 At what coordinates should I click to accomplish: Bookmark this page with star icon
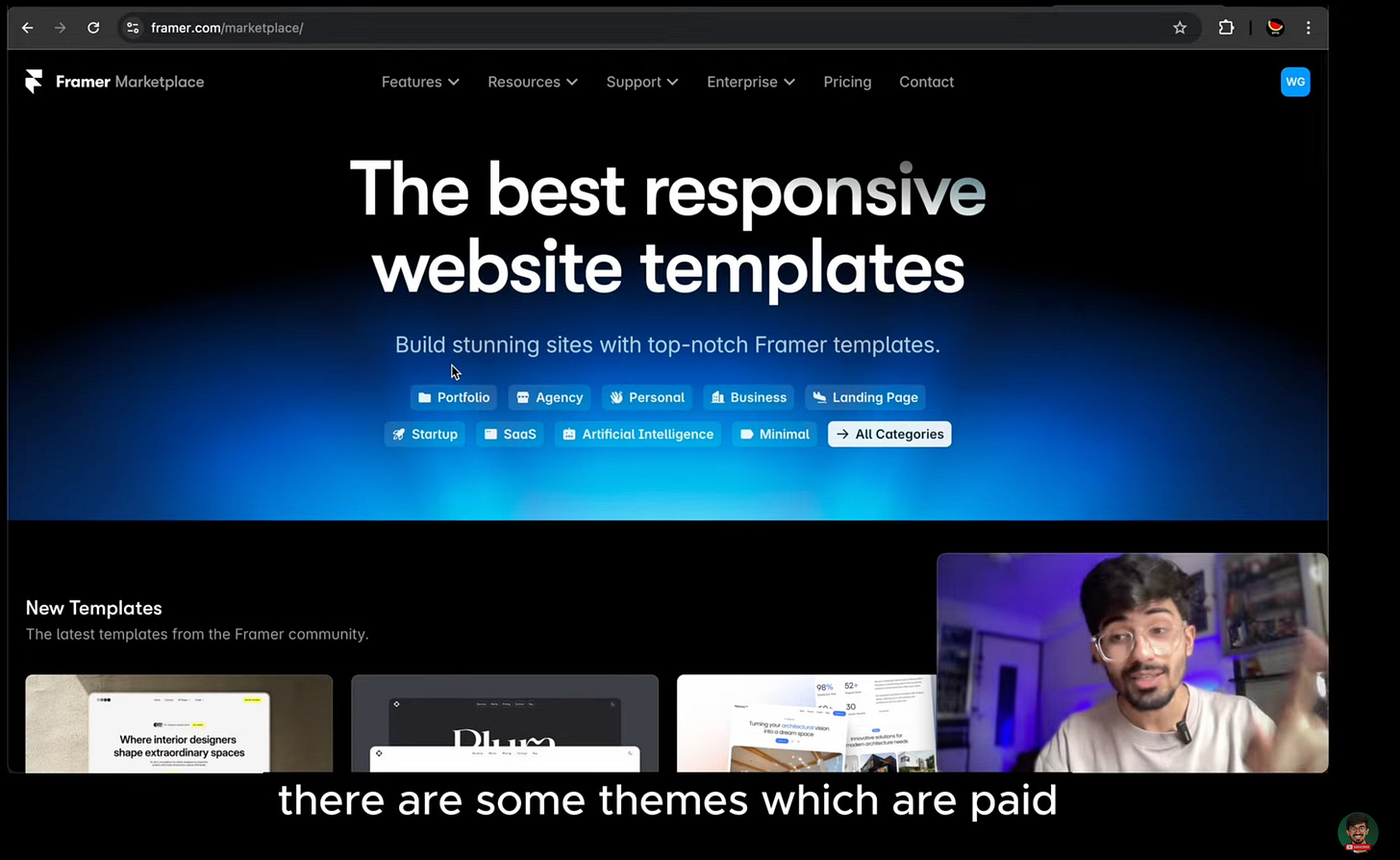click(x=1180, y=28)
